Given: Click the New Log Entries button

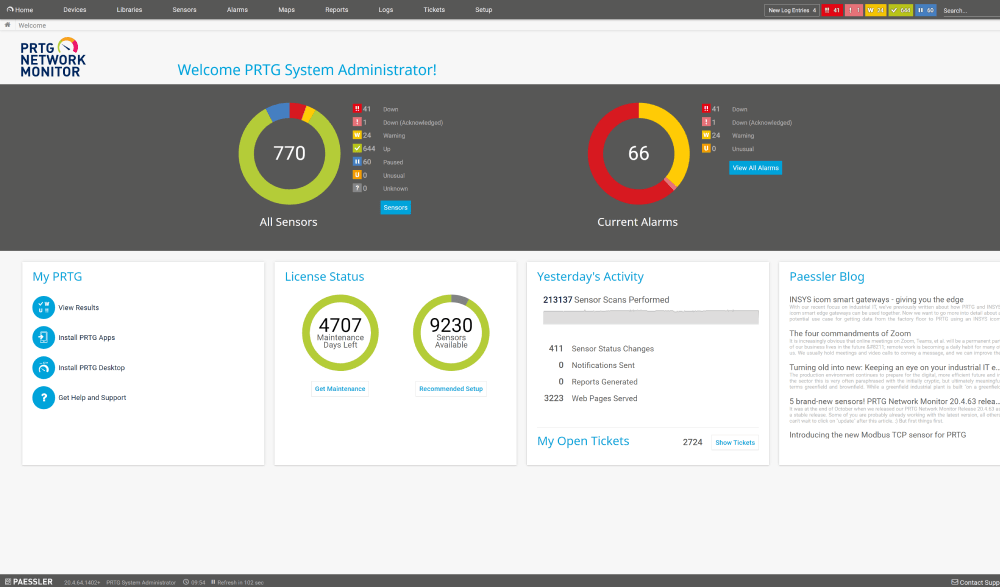Looking at the screenshot, I should pos(791,10).
